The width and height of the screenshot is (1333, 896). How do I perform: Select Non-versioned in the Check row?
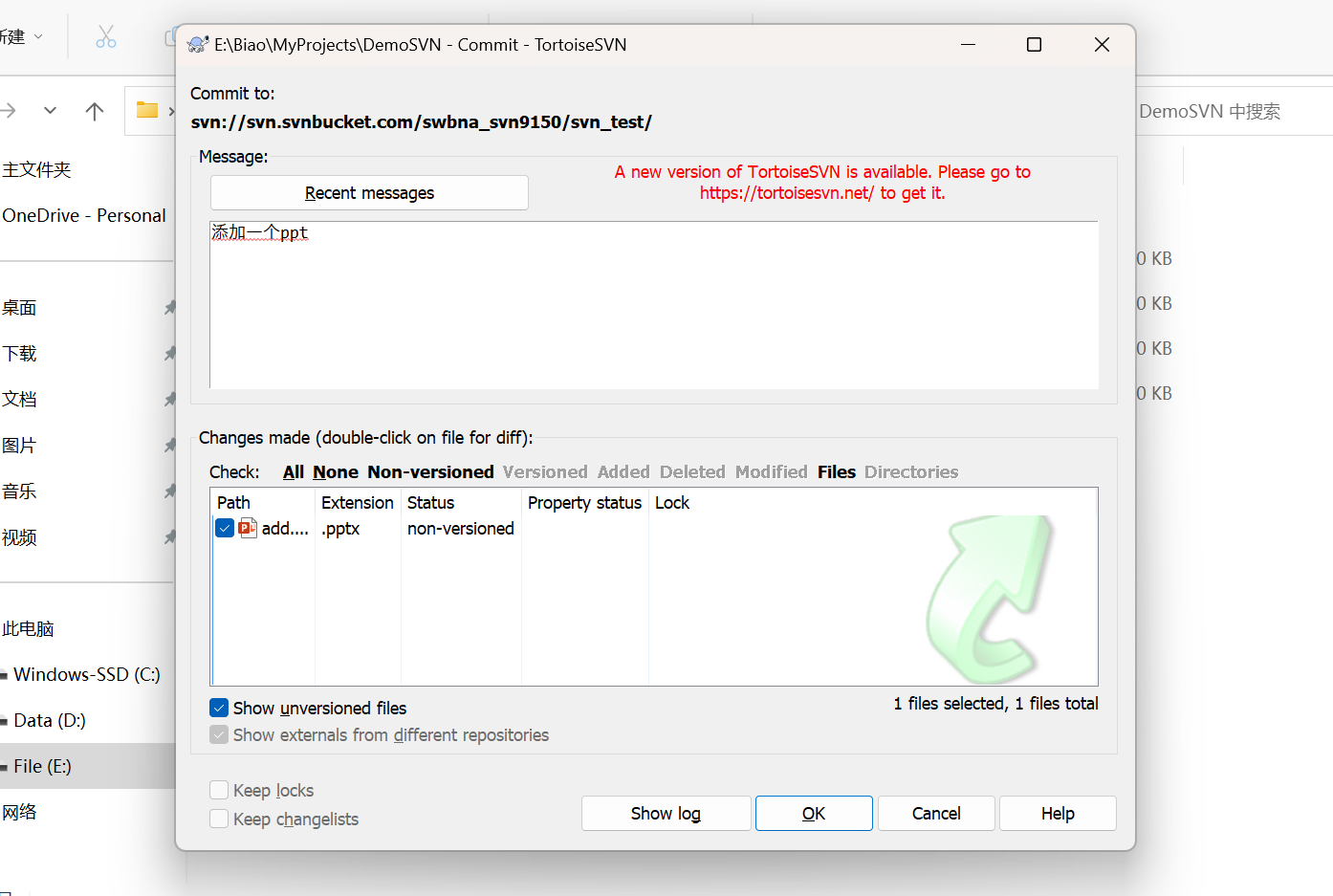click(430, 472)
